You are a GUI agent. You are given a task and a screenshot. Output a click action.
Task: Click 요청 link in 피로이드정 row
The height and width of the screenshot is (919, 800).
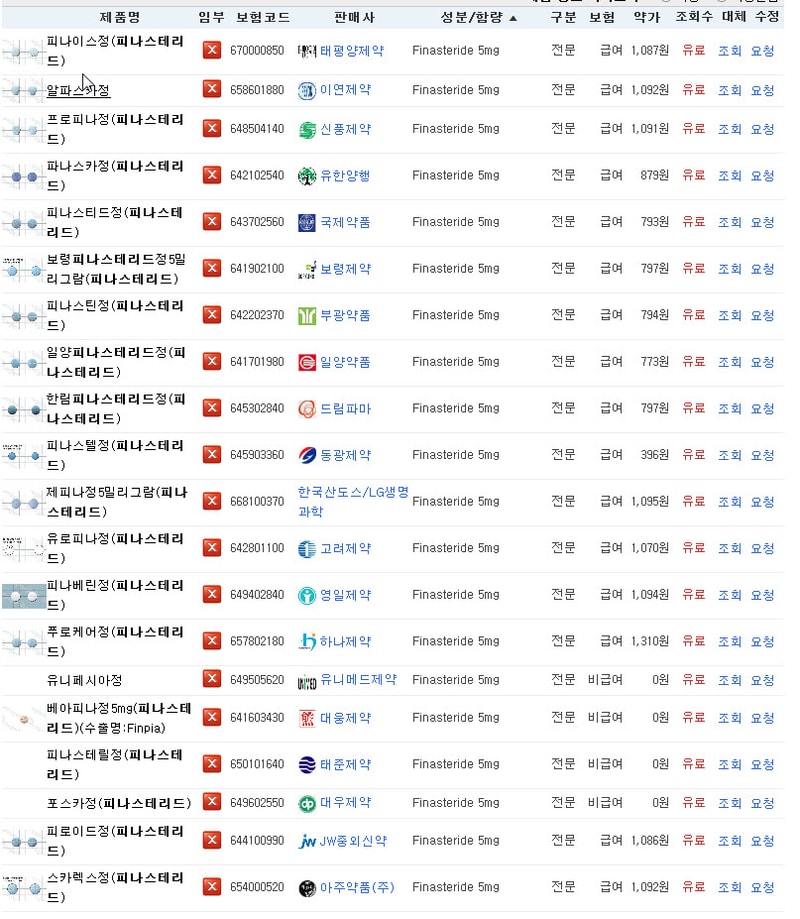click(762, 841)
